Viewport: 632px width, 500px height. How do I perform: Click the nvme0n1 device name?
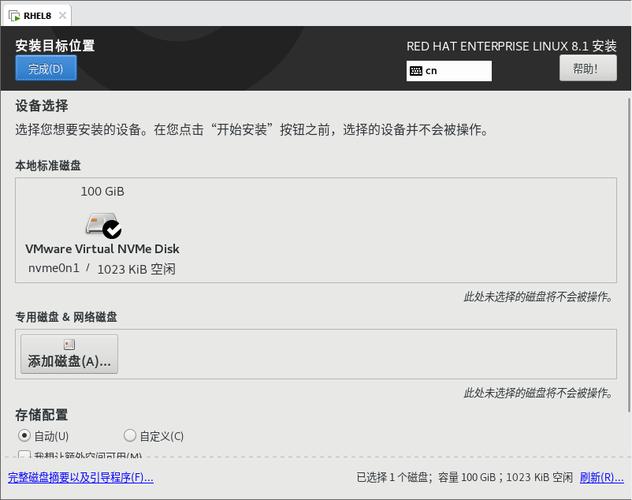[54, 268]
